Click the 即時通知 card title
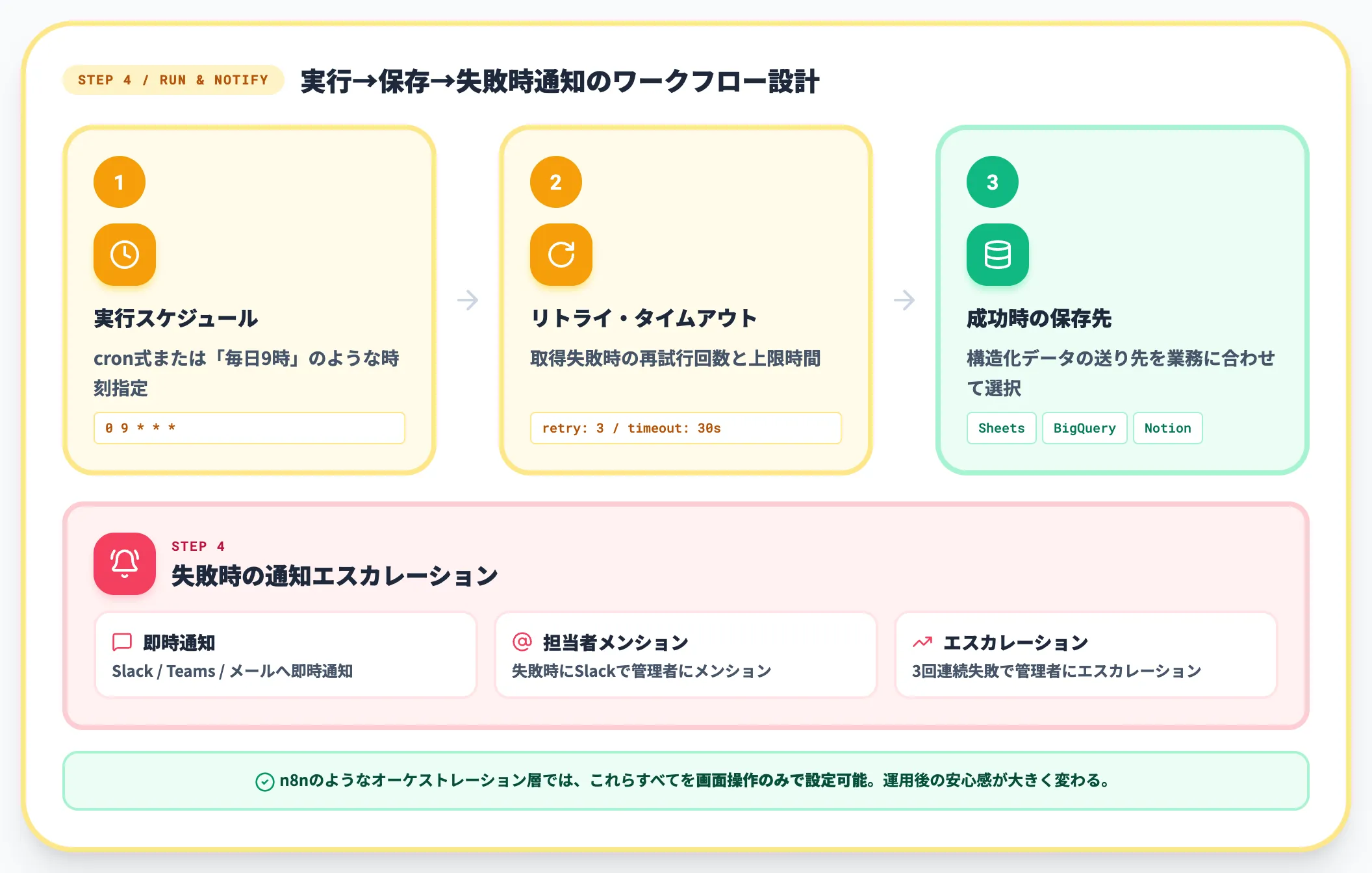 (179, 642)
